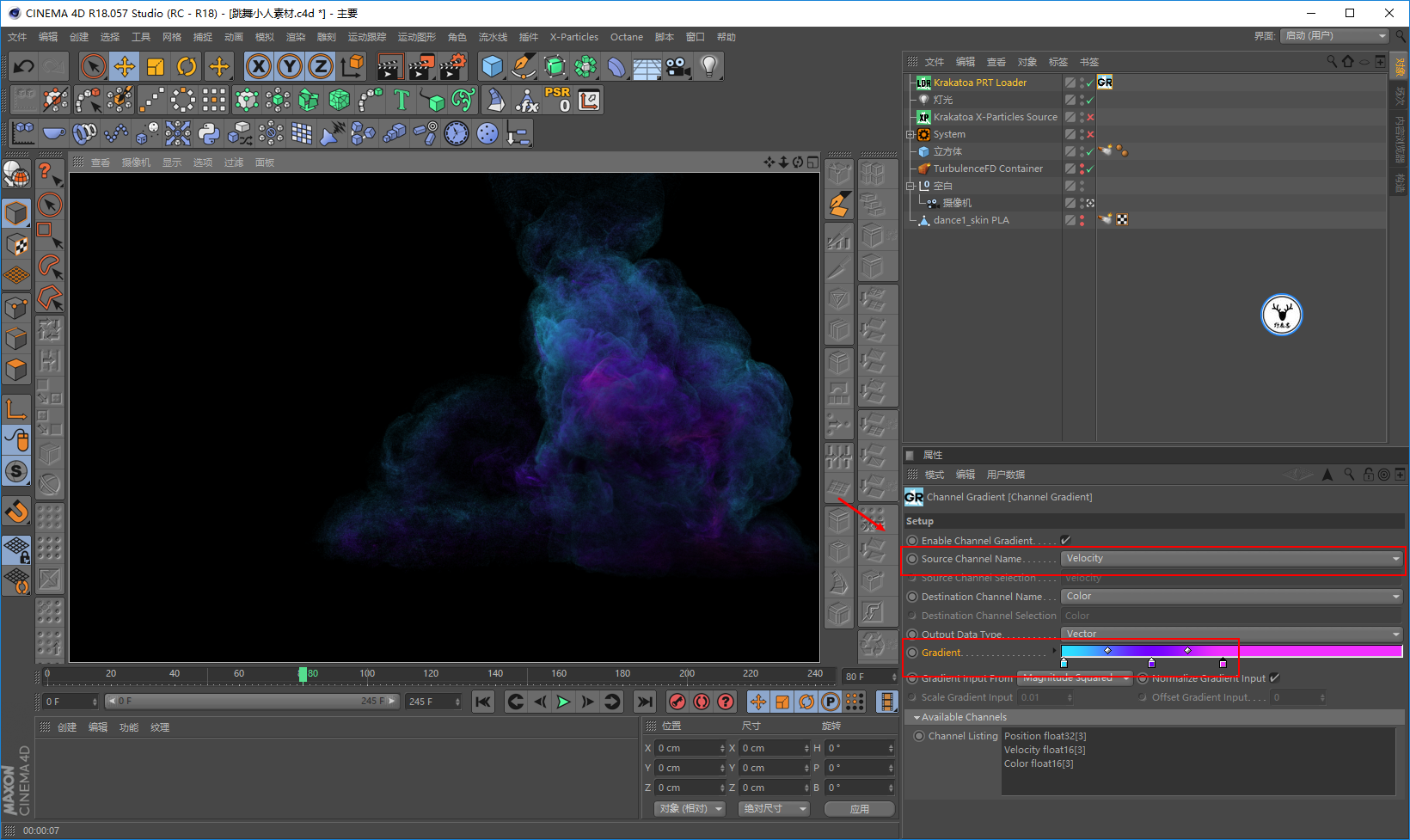
Task: Select the TurbulenceFD Container object
Action: (x=988, y=169)
